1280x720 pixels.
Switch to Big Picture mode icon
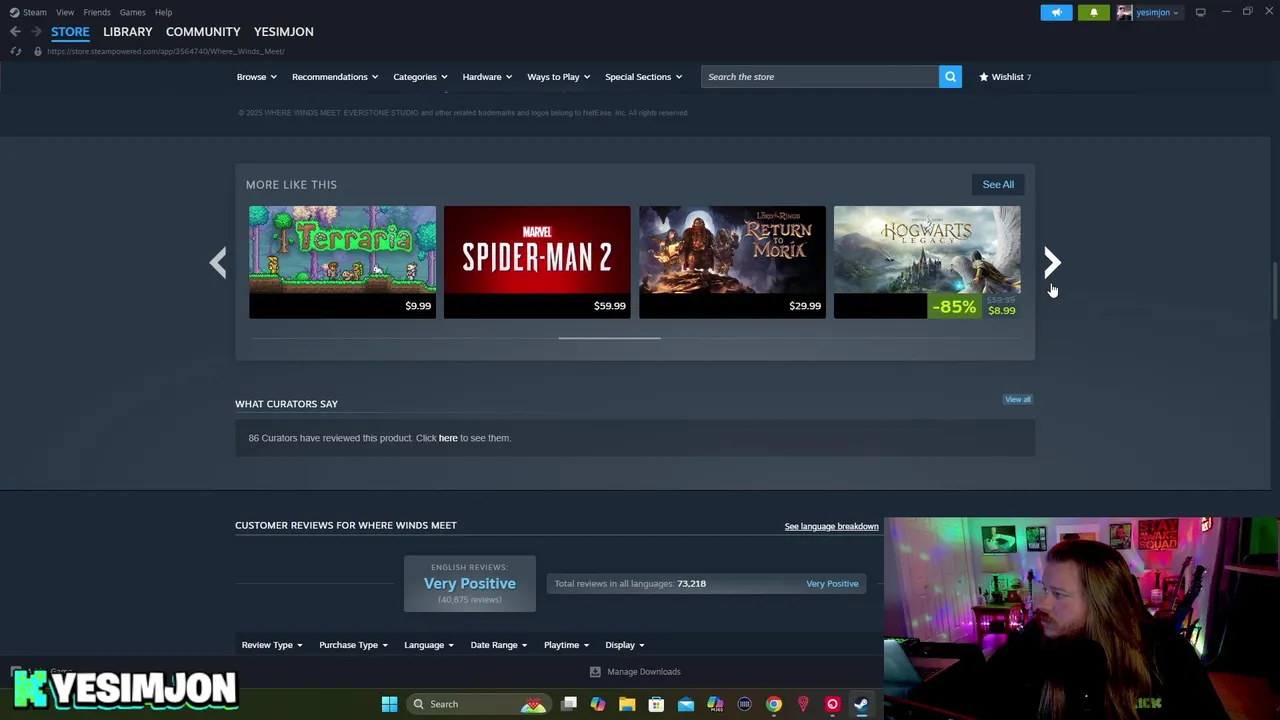click(x=1200, y=12)
